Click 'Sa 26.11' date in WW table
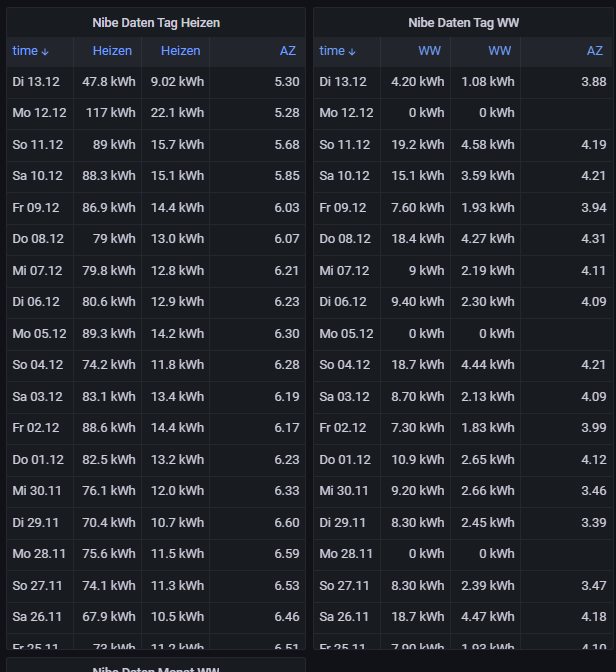This screenshot has height=672, width=616. tap(344, 617)
